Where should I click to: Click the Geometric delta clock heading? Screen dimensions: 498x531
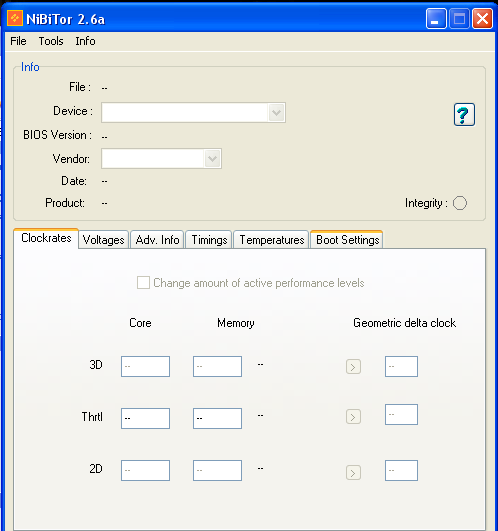[x=405, y=323]
